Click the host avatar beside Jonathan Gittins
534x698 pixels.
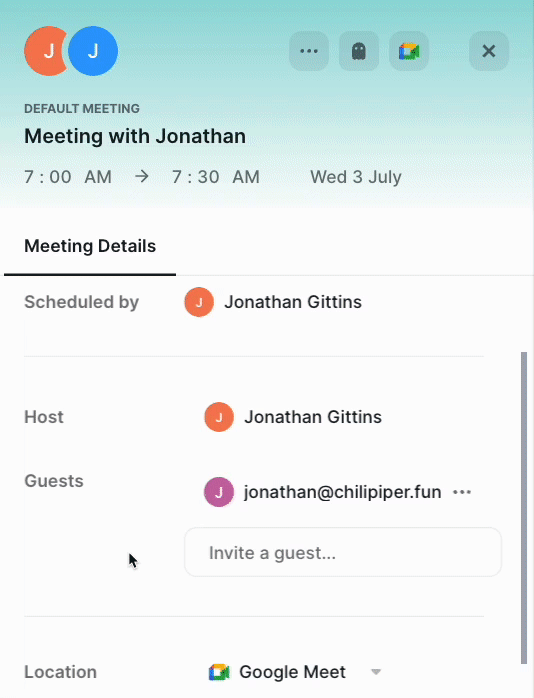(219, 417)
